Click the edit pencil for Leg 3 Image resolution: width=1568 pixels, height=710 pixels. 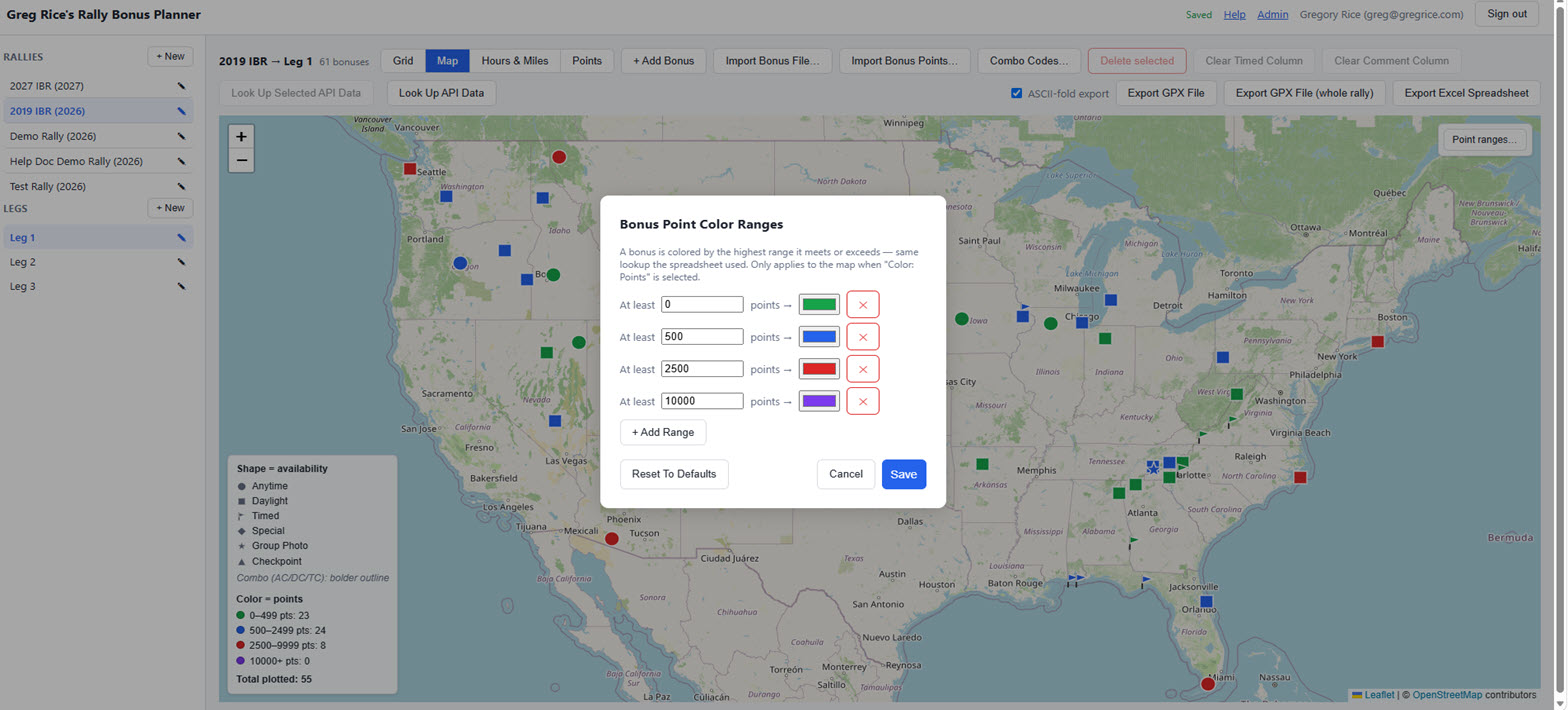click(181, 286)
